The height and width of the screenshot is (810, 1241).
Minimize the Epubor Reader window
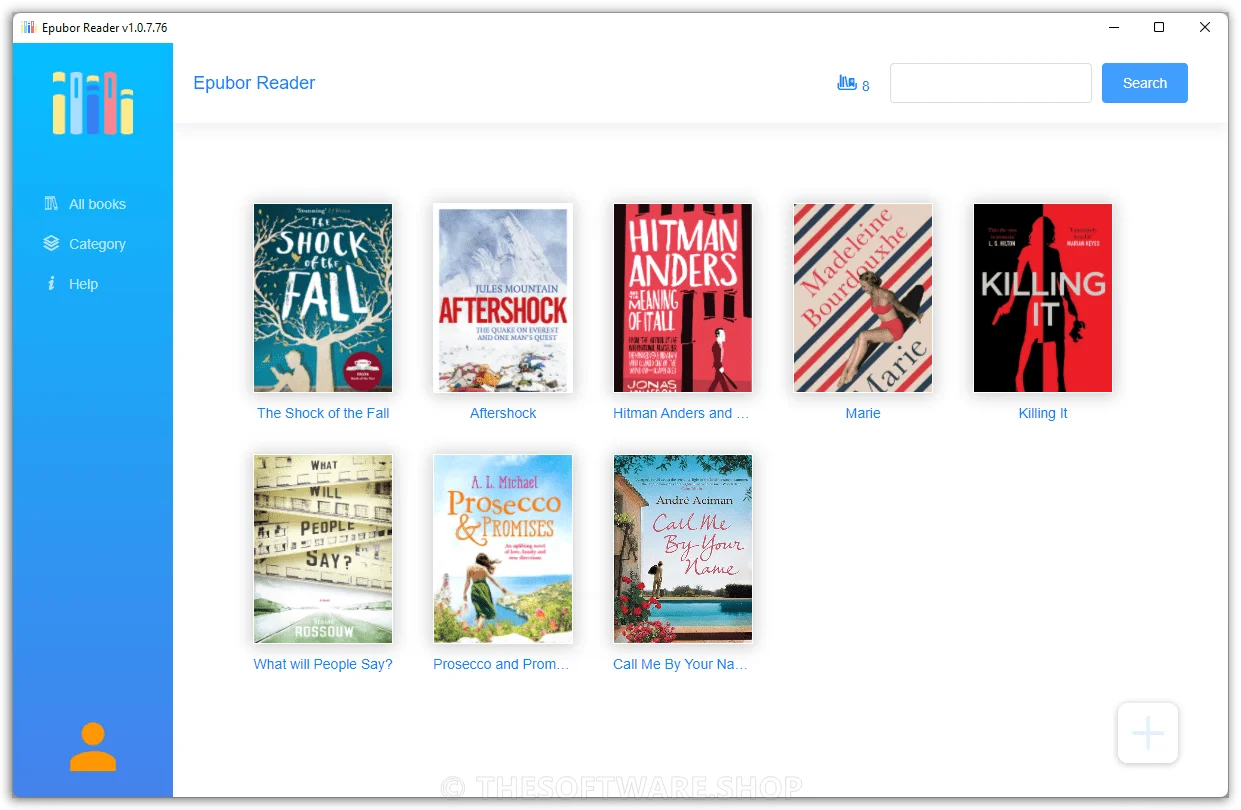coord(1113,27)
